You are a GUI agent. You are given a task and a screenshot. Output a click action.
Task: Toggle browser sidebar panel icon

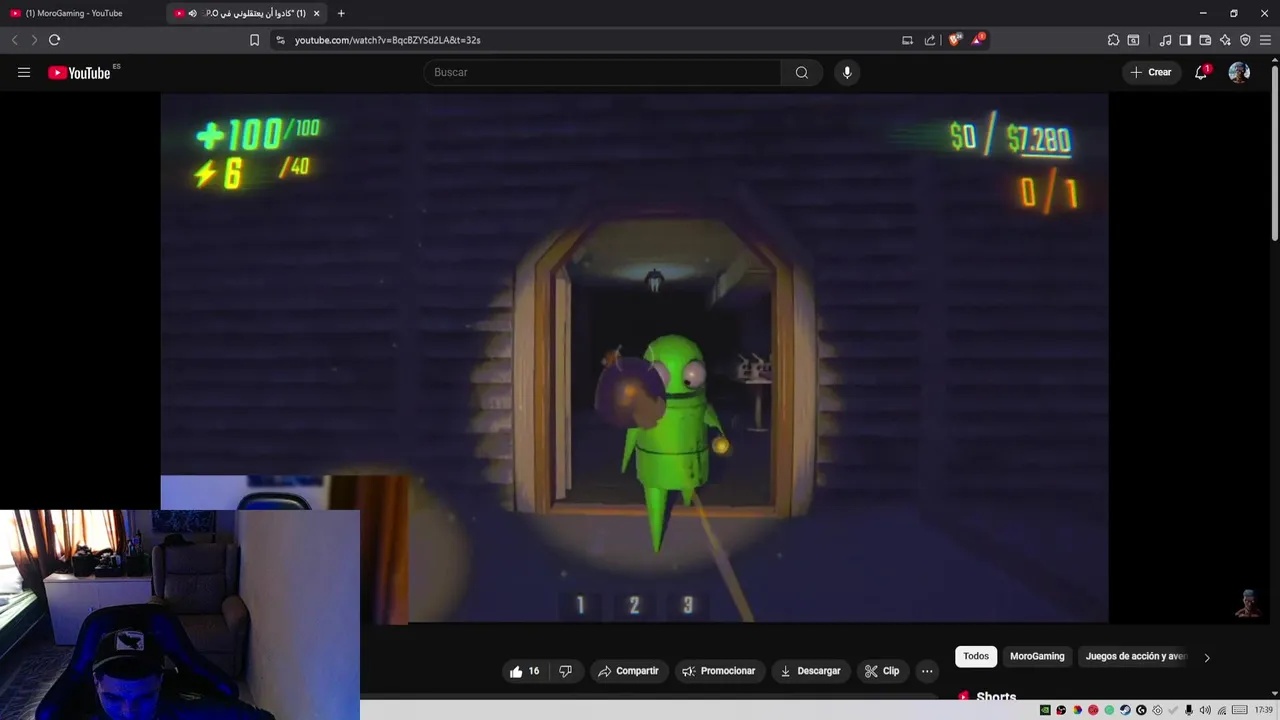pos(1185,40)
